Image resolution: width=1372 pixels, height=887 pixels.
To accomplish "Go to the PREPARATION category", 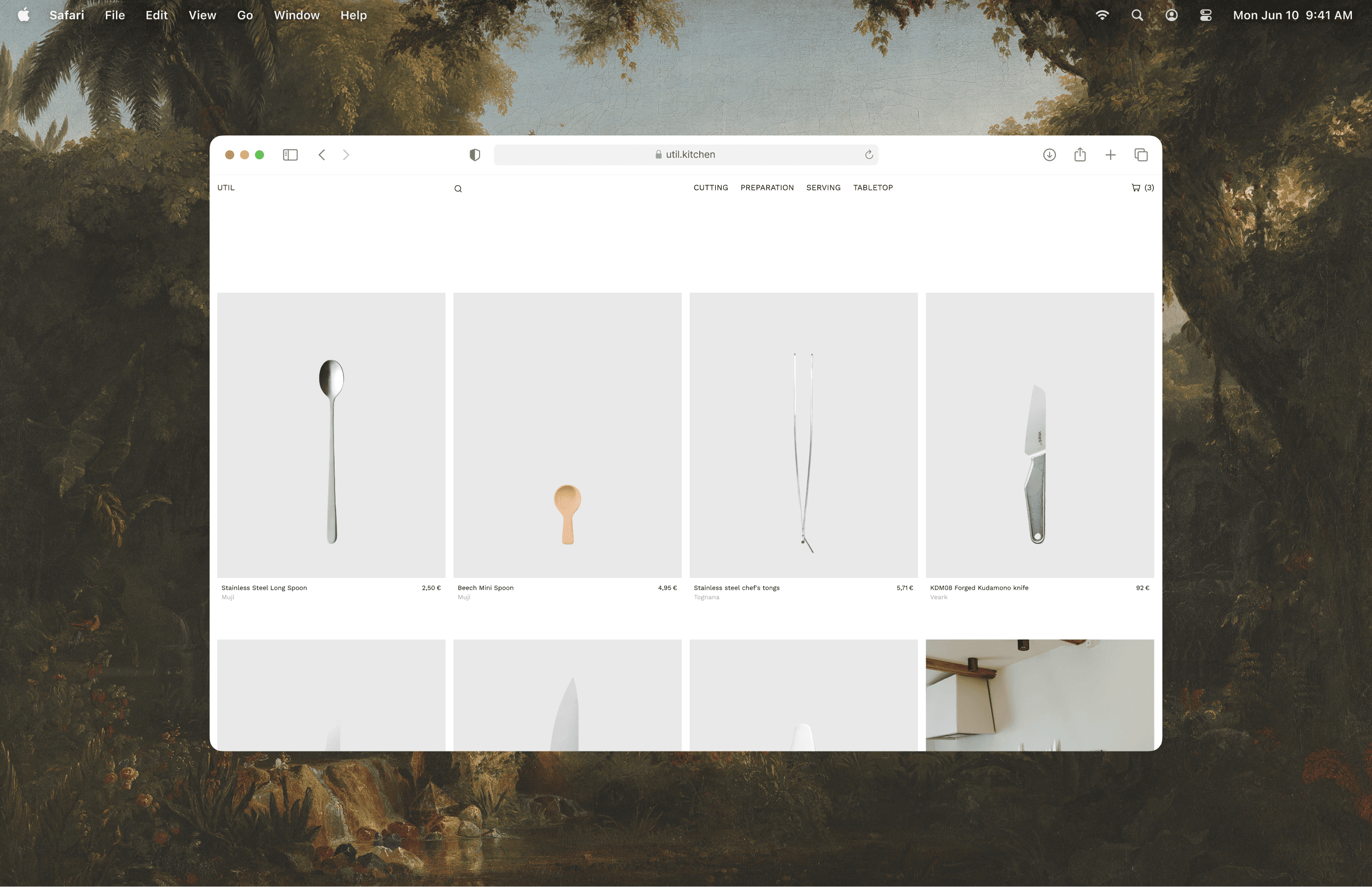I will 766,188.
